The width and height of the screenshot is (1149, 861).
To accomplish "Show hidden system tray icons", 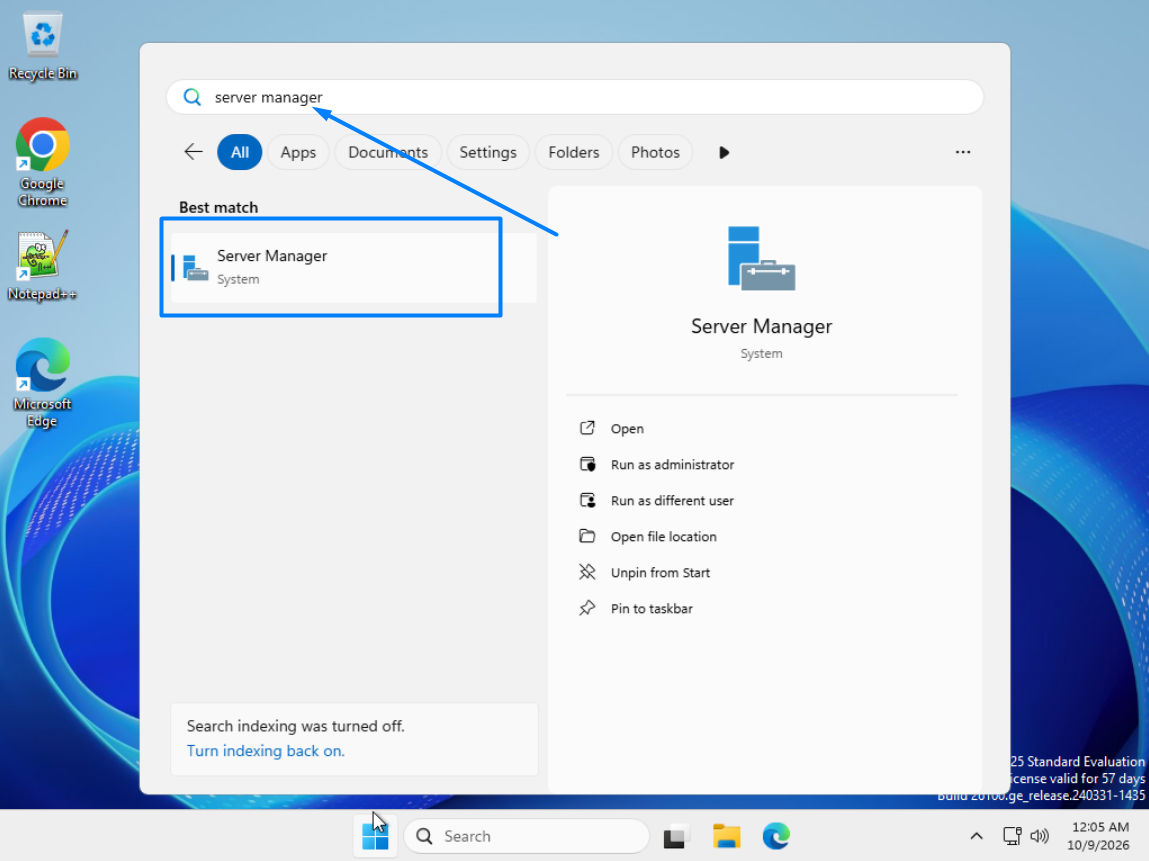I will pyautogui.click(x=976, y=836).
